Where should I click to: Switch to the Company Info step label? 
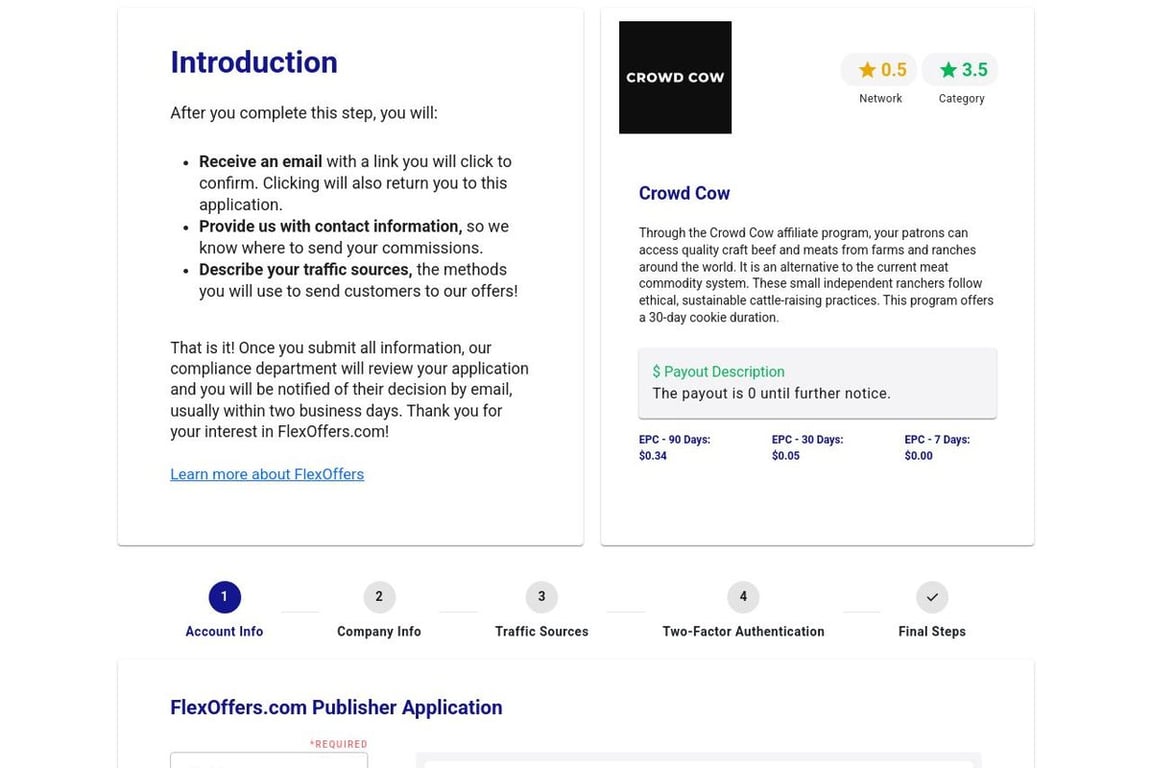379,632
